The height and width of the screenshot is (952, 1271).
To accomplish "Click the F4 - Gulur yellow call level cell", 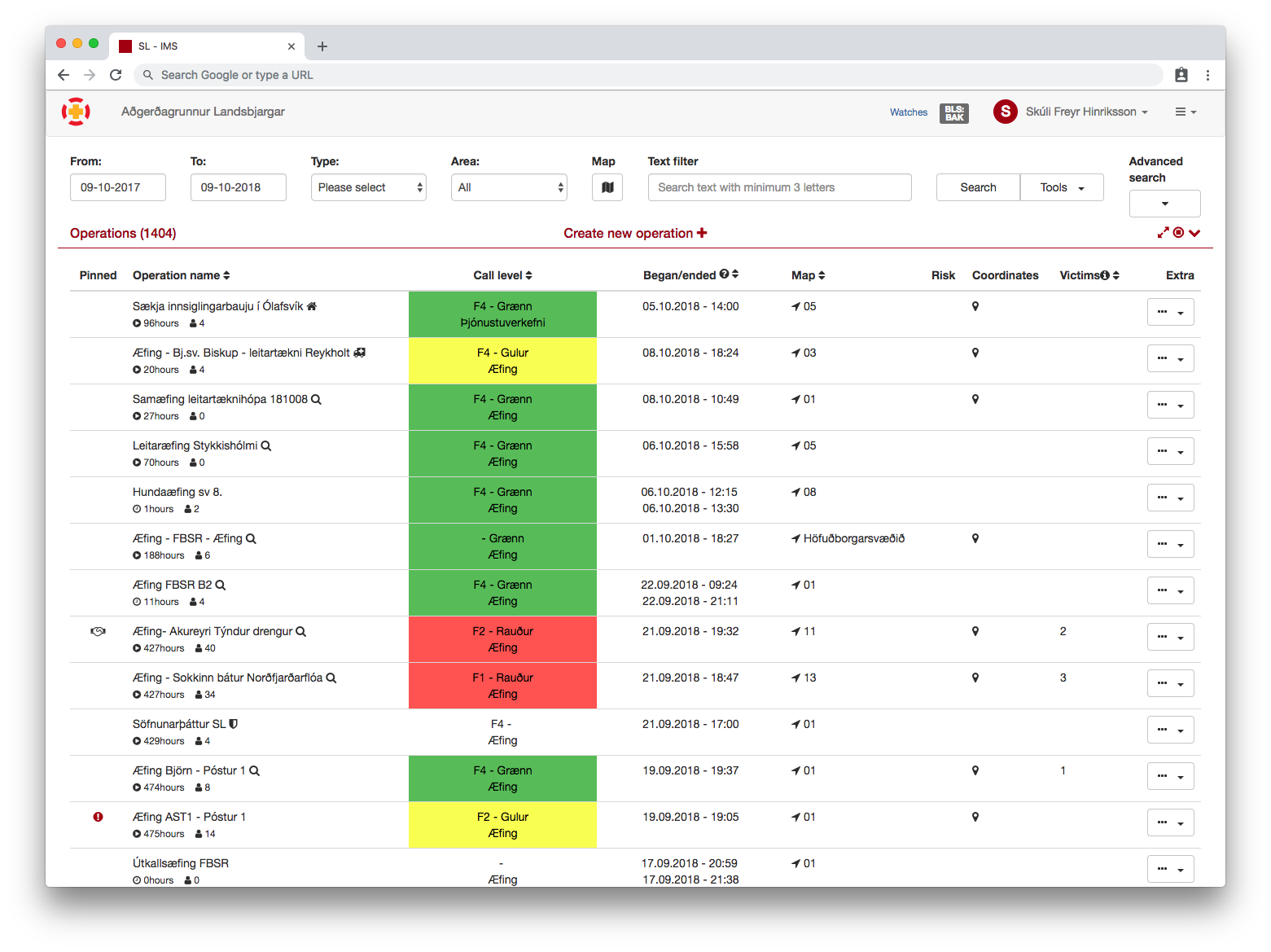I will [x=502, y=361].
